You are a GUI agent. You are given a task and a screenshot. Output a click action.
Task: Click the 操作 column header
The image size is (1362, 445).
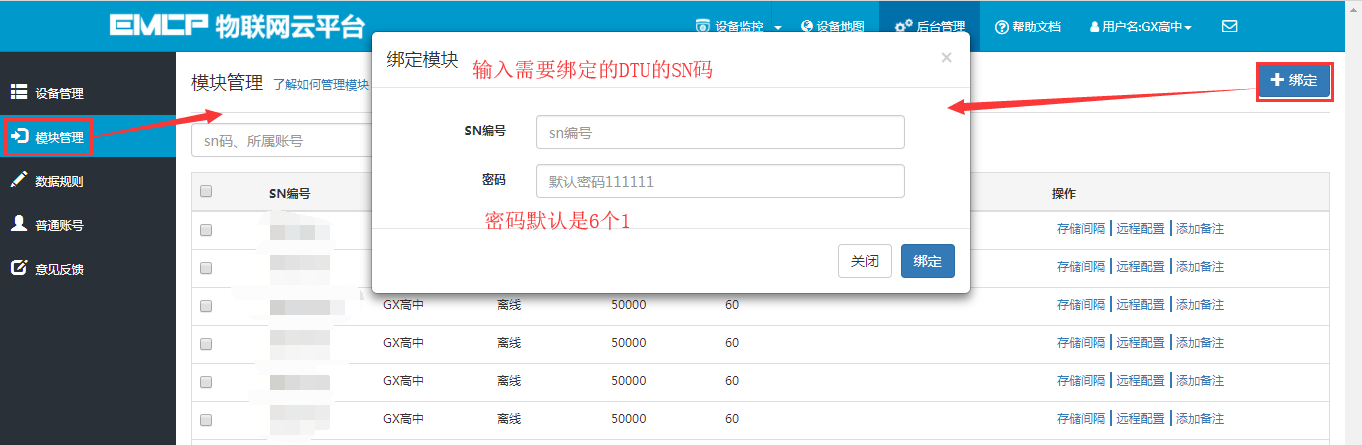click(1064, 193)
